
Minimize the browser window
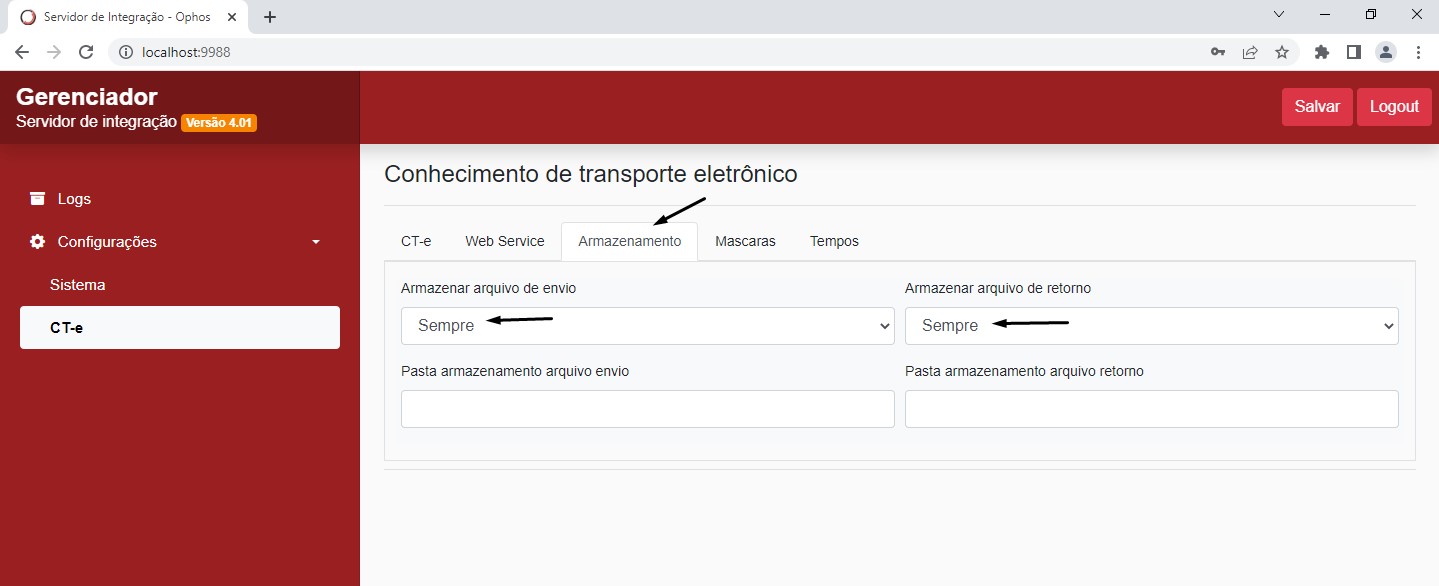coord(1325,15)
